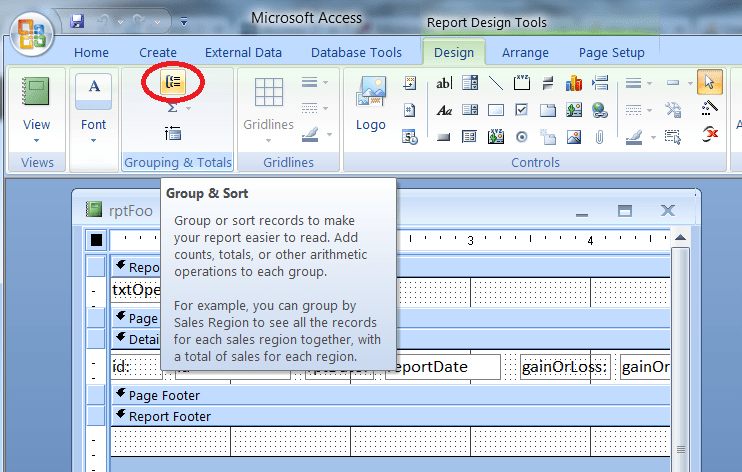742x472 pixels.
Task: Toggle Use Control Wizards wand
Action: point(709,108)
